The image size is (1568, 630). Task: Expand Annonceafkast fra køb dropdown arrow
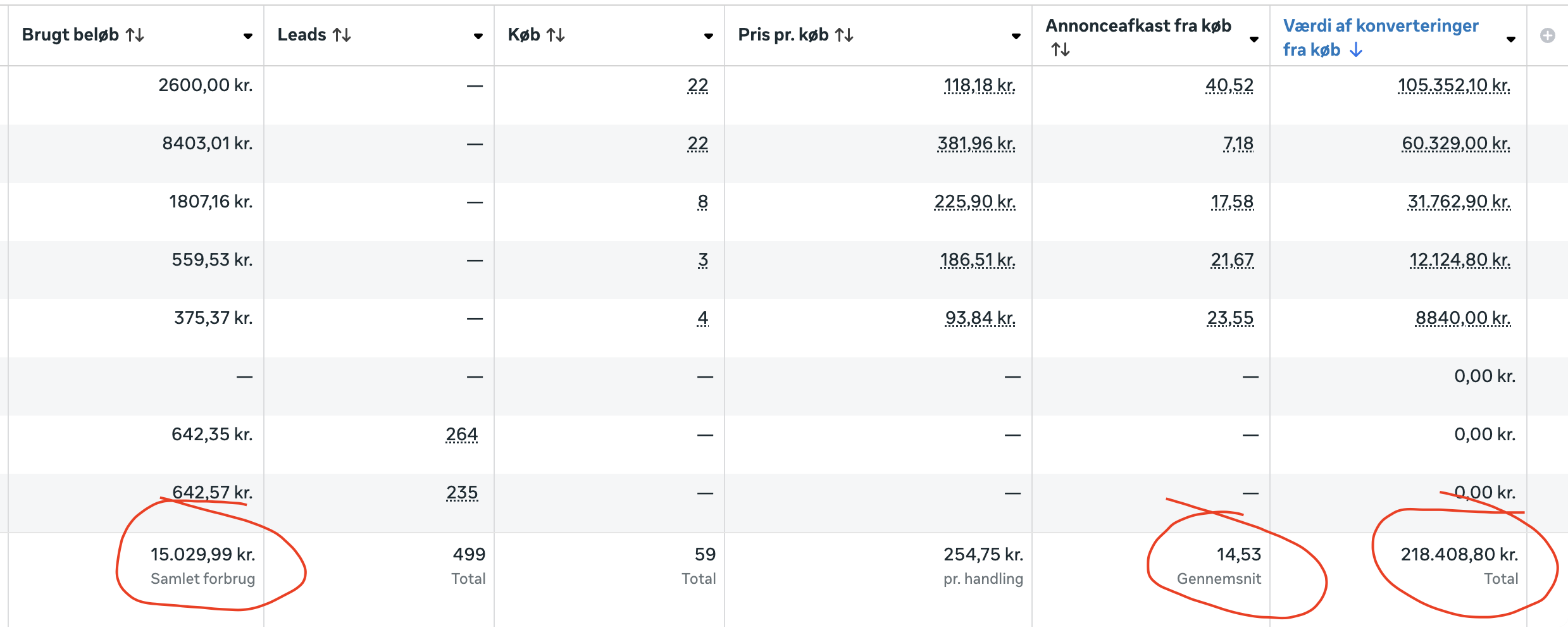pyautogui.click(x=1254, y=40)
